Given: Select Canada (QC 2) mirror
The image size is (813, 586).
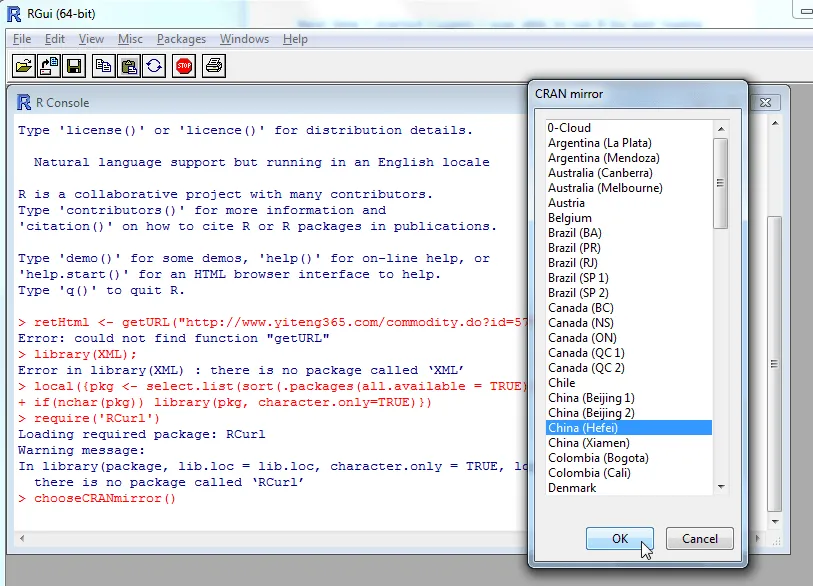Looking at the screenshot, I should (x=629, y=368).
